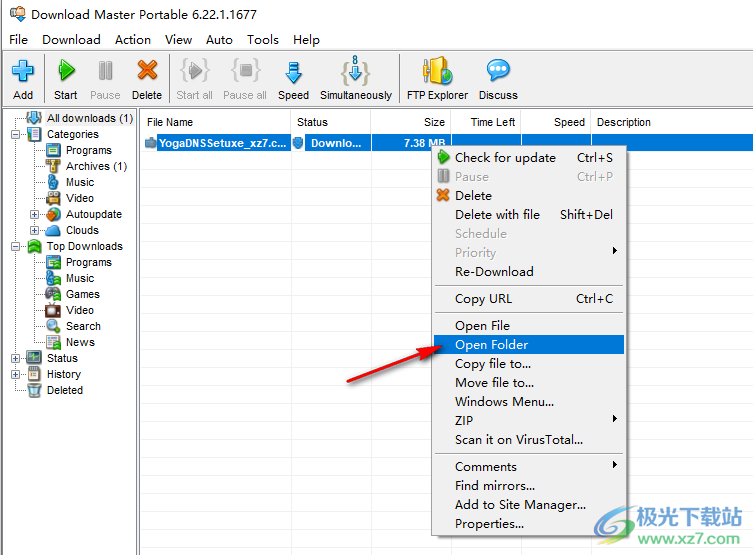This screenshot has height=555, width=753.
Task: Select Music under Top Downloads
Action: 80,278
